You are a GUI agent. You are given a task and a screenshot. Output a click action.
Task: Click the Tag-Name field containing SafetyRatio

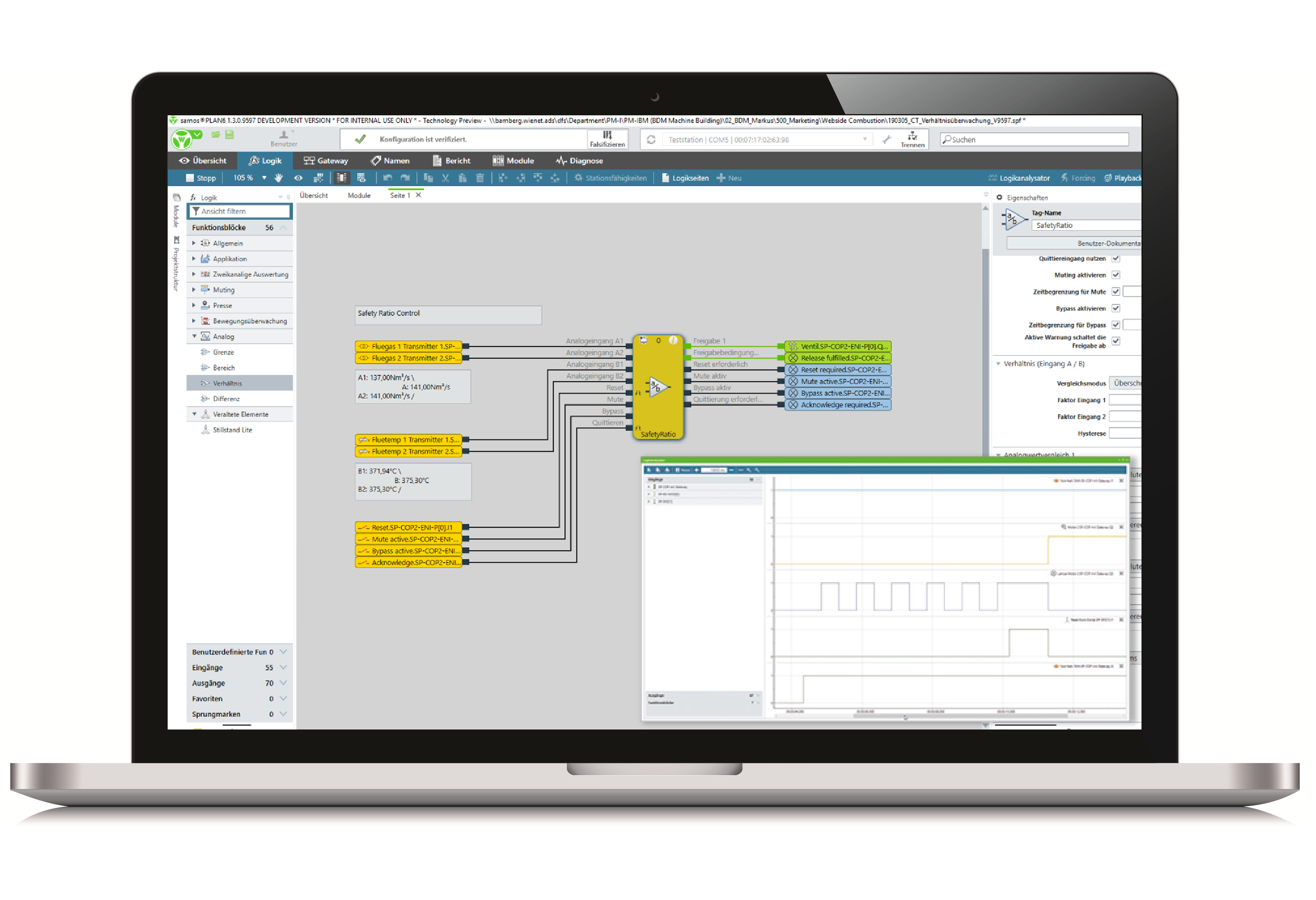[x=1086, y=225]
